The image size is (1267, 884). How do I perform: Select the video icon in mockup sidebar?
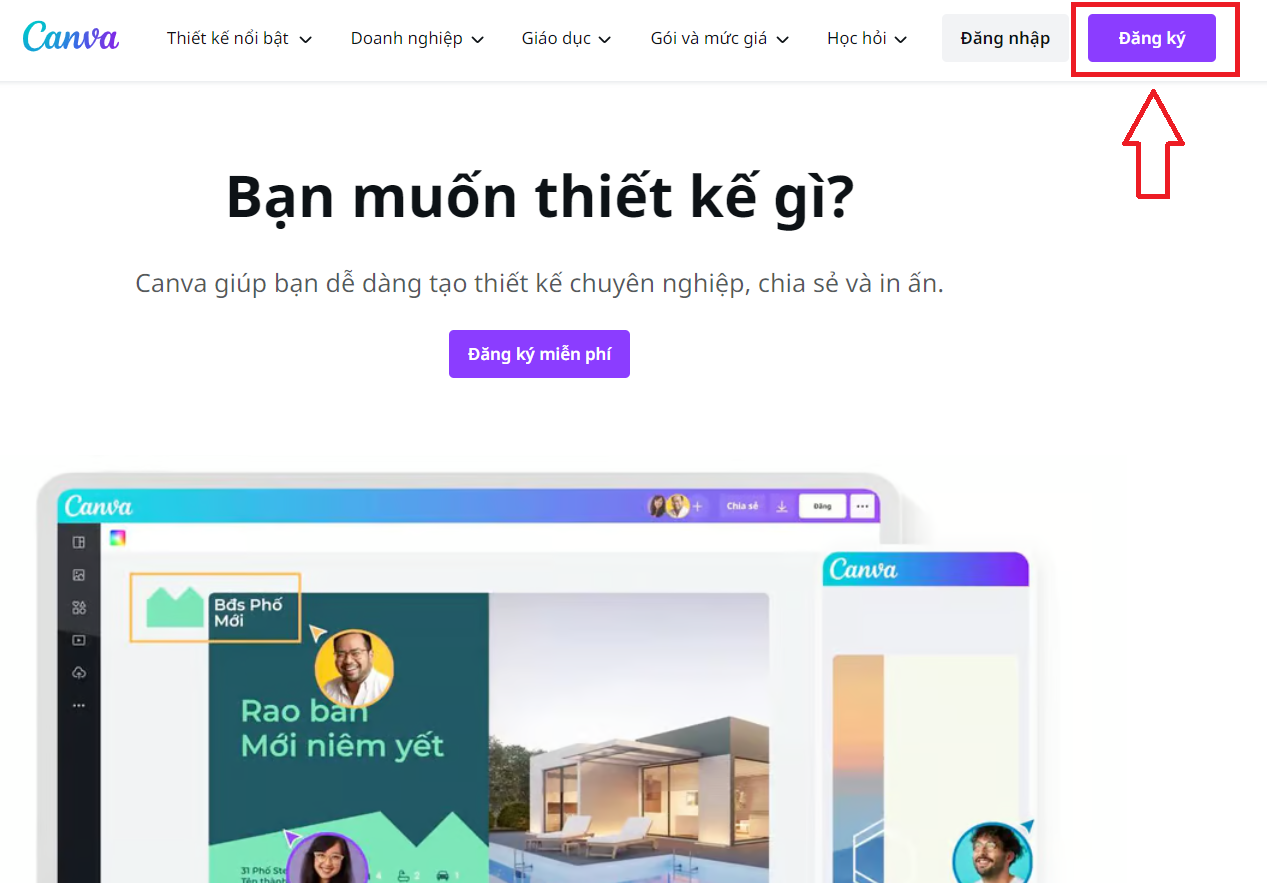pyautogui.click(x=79, y=640)
